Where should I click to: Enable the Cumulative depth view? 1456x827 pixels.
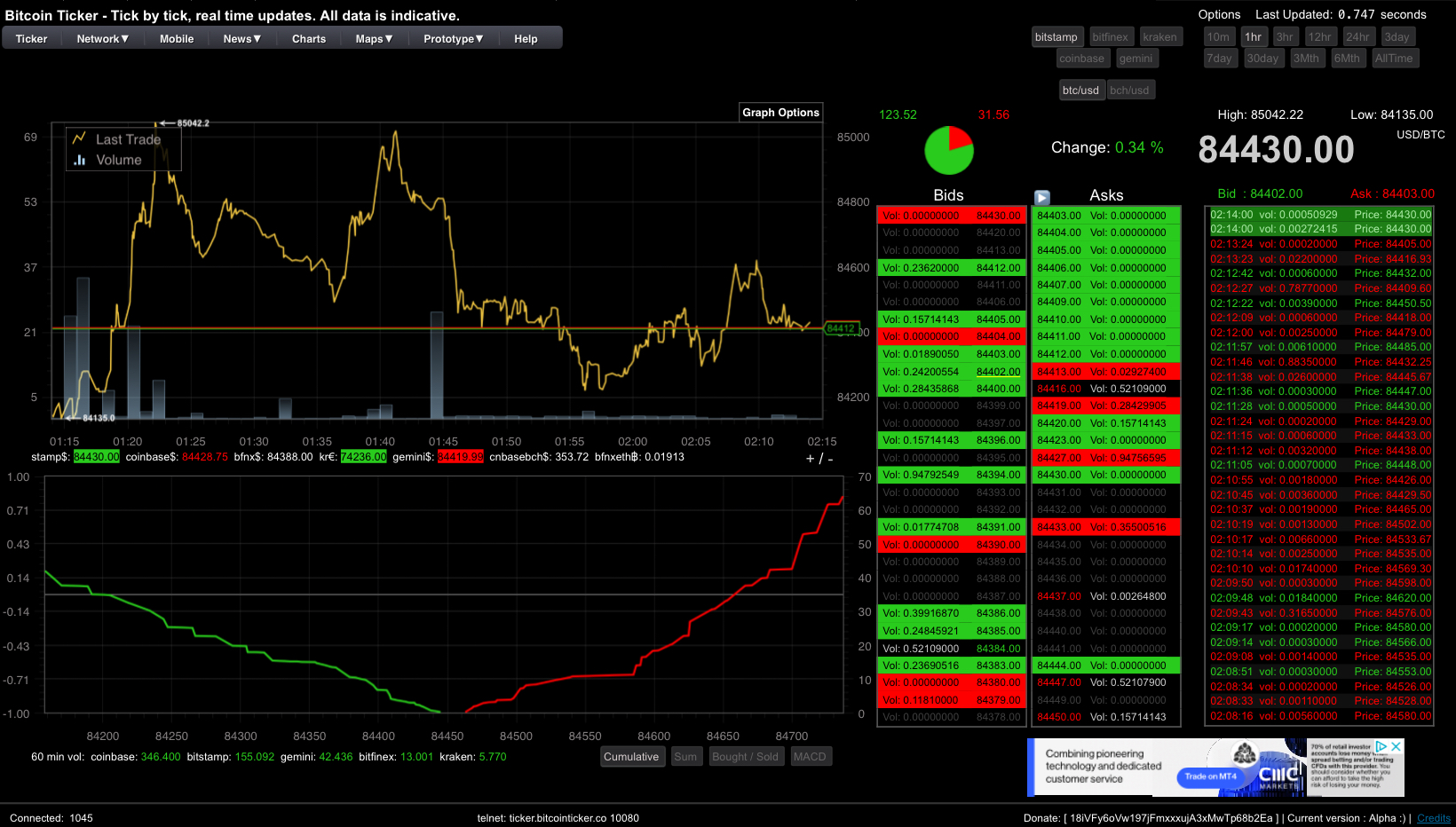[631, 757]
